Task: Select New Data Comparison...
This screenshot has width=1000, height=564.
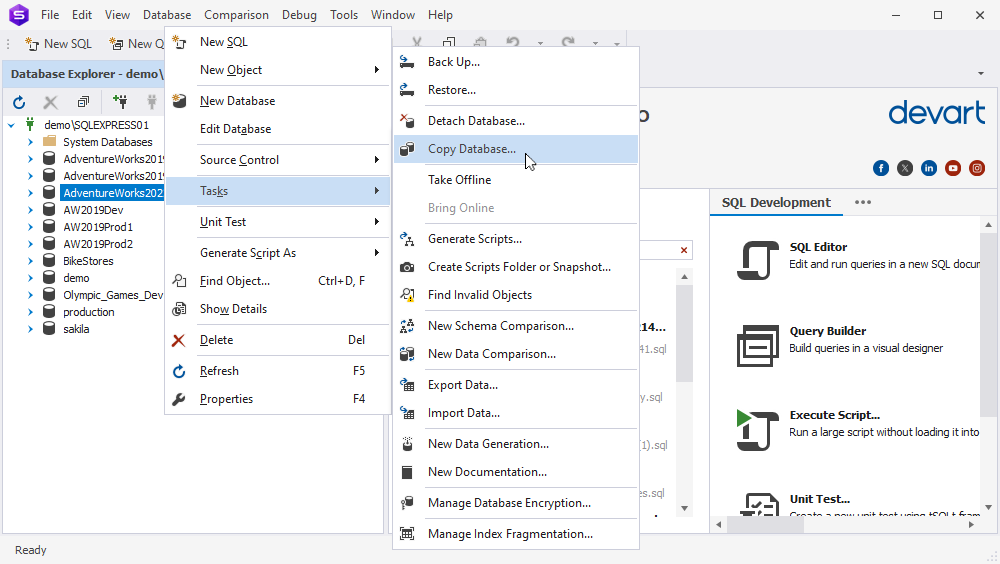Action: (516, 354)
